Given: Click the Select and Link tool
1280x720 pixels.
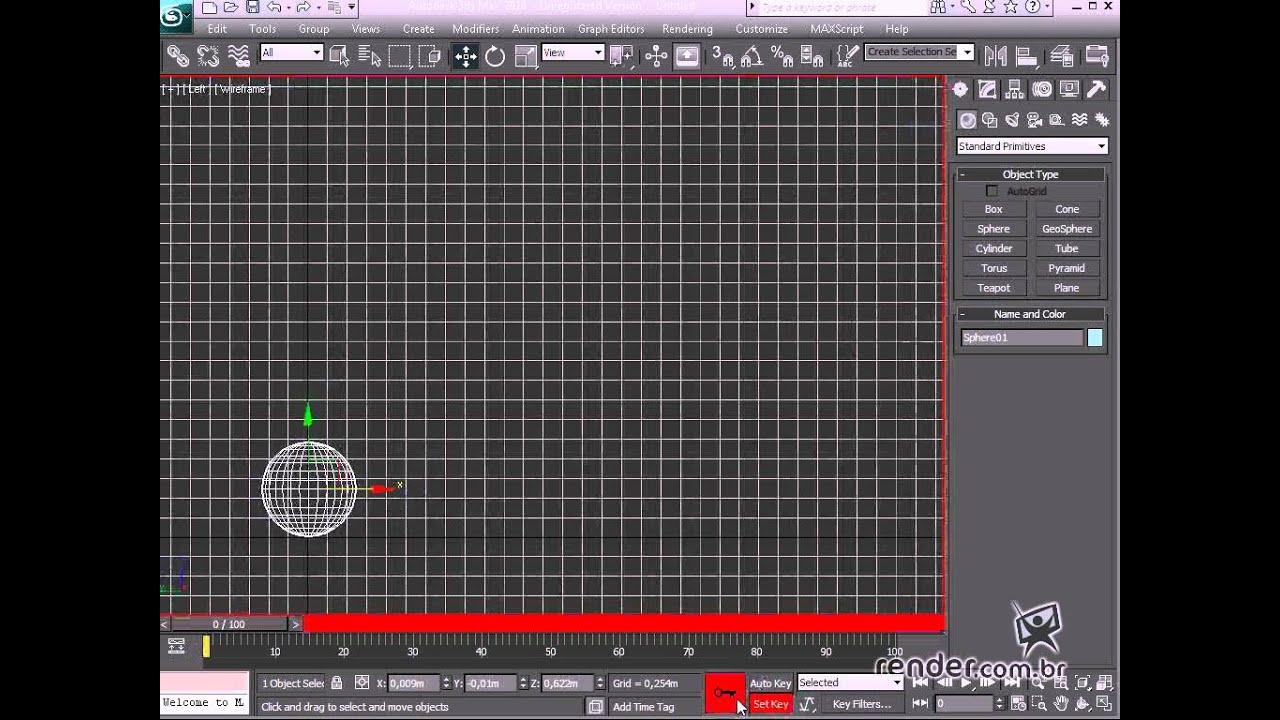Looking at the screenshot, I should coord(178,56).
